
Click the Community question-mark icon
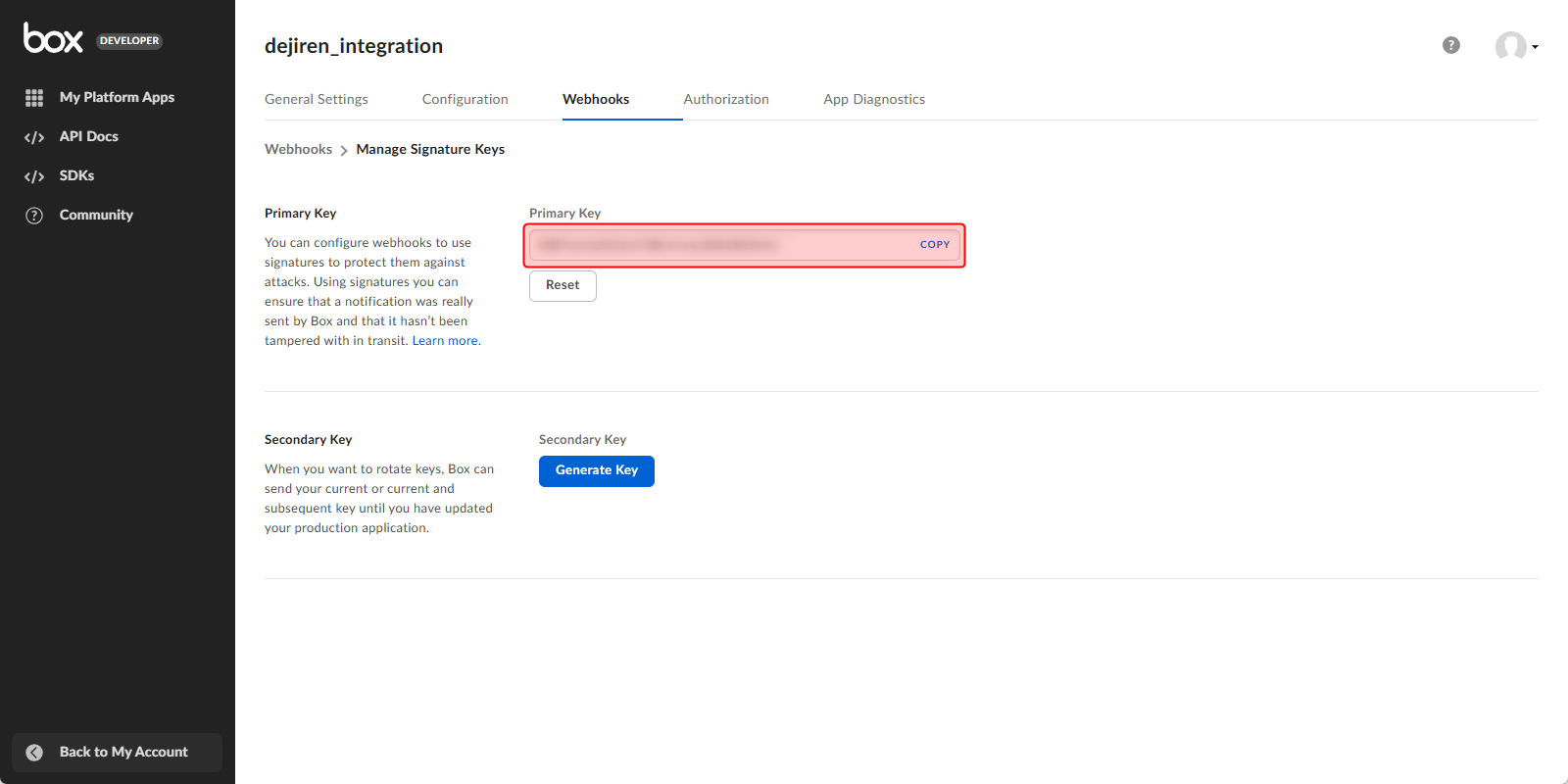[34, 216]
